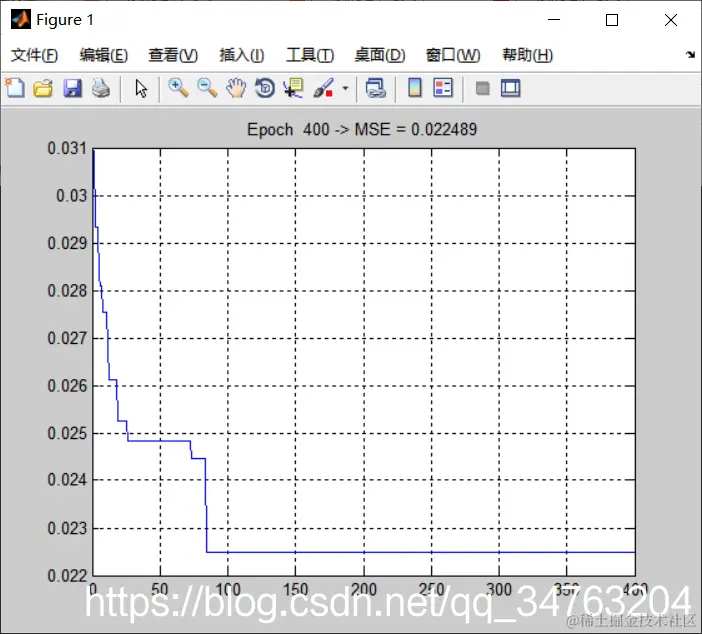Viewport: 702px width, 634px height.
Task: Click the y-axis label 0.031
Action: pyautogui.click(x=67, y=148)
